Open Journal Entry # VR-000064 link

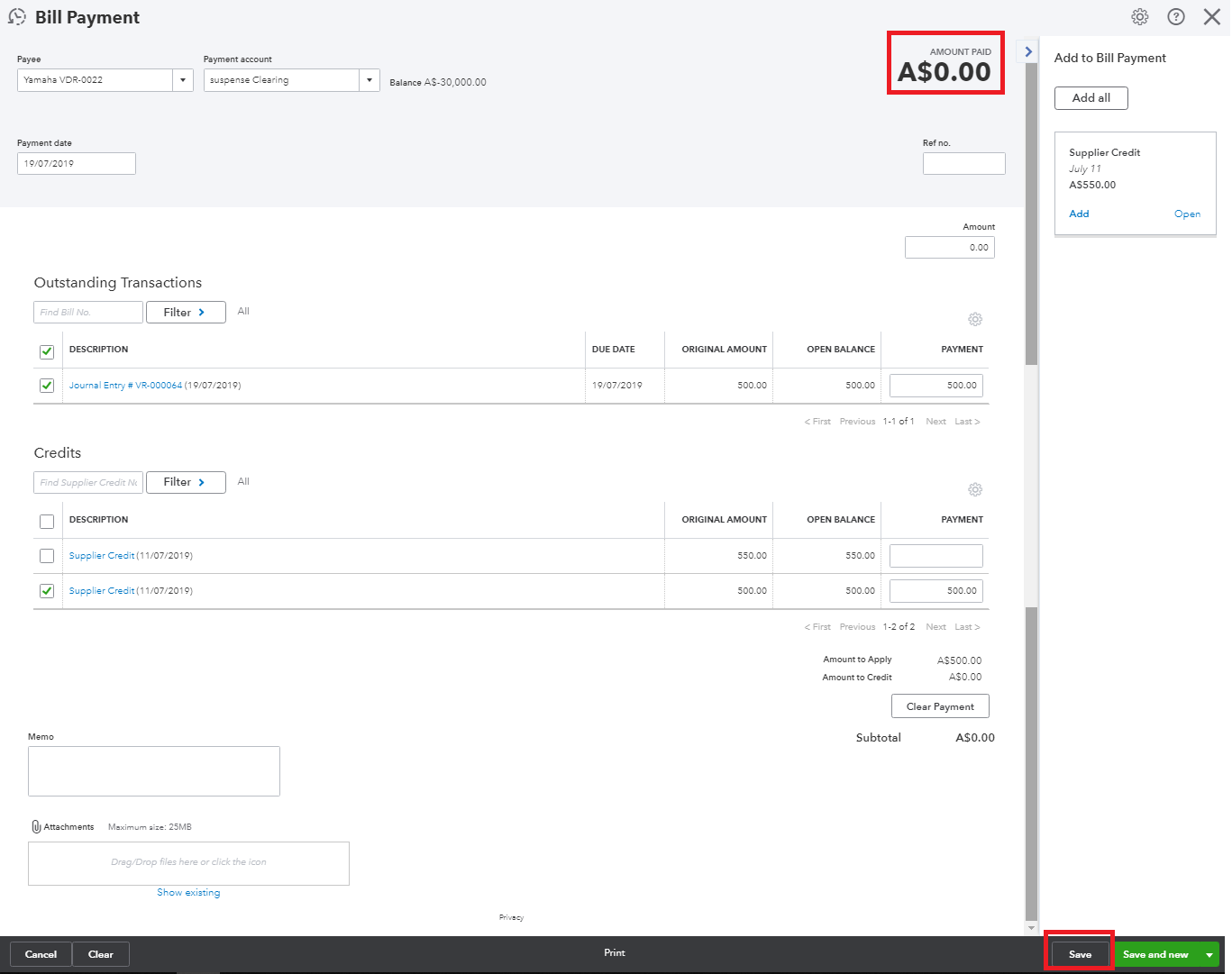pyautogui.click(x=125, y=385)
